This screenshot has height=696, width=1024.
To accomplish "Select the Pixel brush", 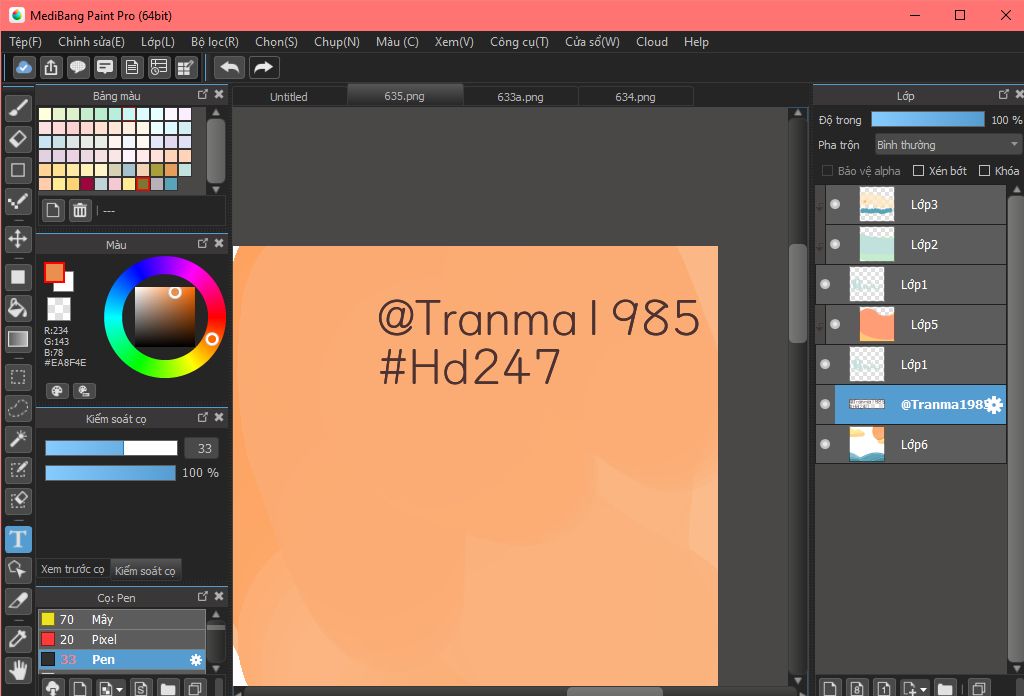I will pos(121,639).
